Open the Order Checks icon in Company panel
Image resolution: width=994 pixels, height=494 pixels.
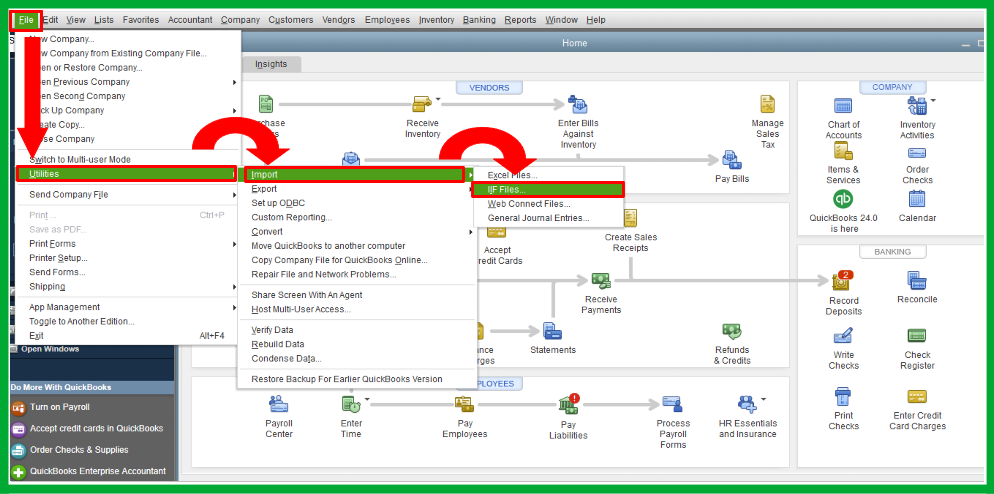pyautogui.click(x=917, y=153)
